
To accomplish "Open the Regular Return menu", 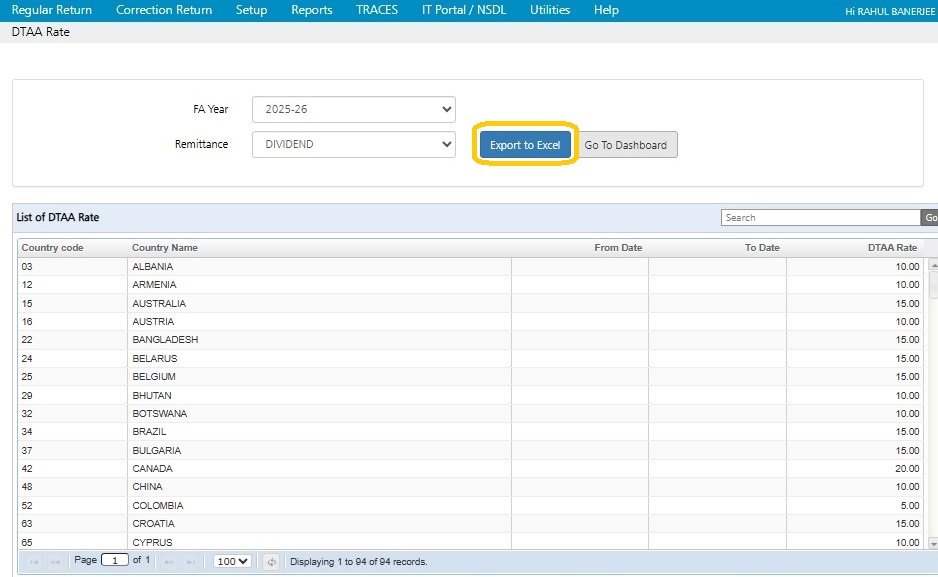I will click(52, 10).
